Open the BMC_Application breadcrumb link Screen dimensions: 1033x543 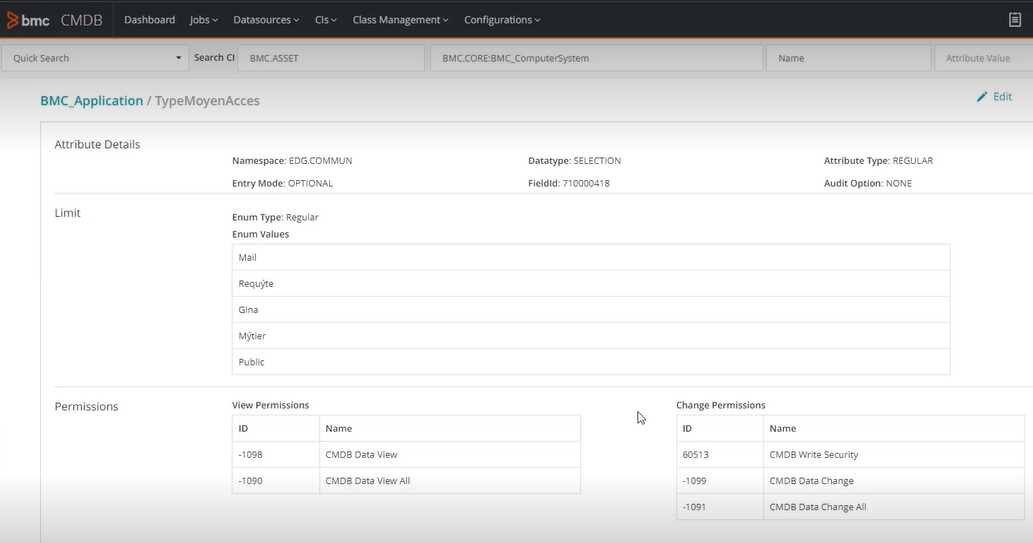pos(92,101)
